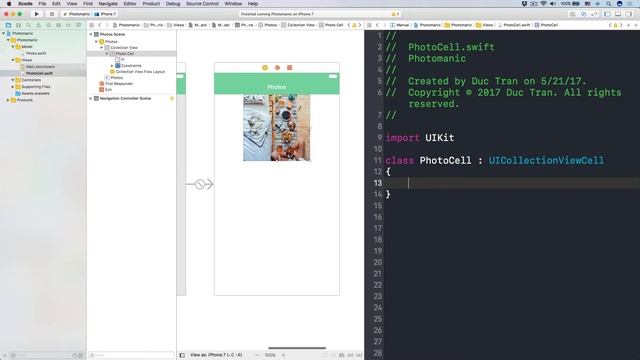Expand the Constraints item in outline

click(112, 65)
